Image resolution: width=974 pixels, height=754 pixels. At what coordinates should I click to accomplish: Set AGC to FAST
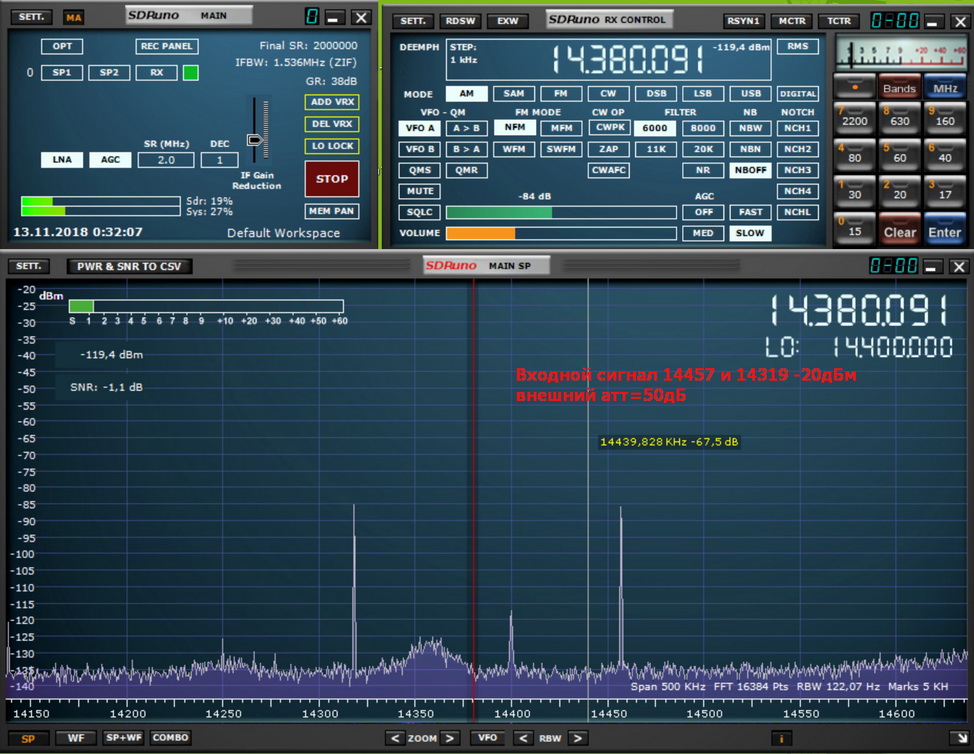(750, 212)
